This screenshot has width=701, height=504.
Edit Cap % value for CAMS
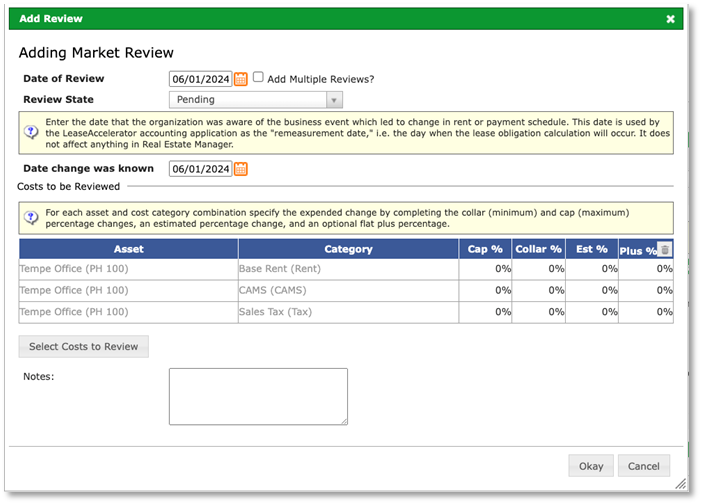pyautogui.click(x=485, y=290)
